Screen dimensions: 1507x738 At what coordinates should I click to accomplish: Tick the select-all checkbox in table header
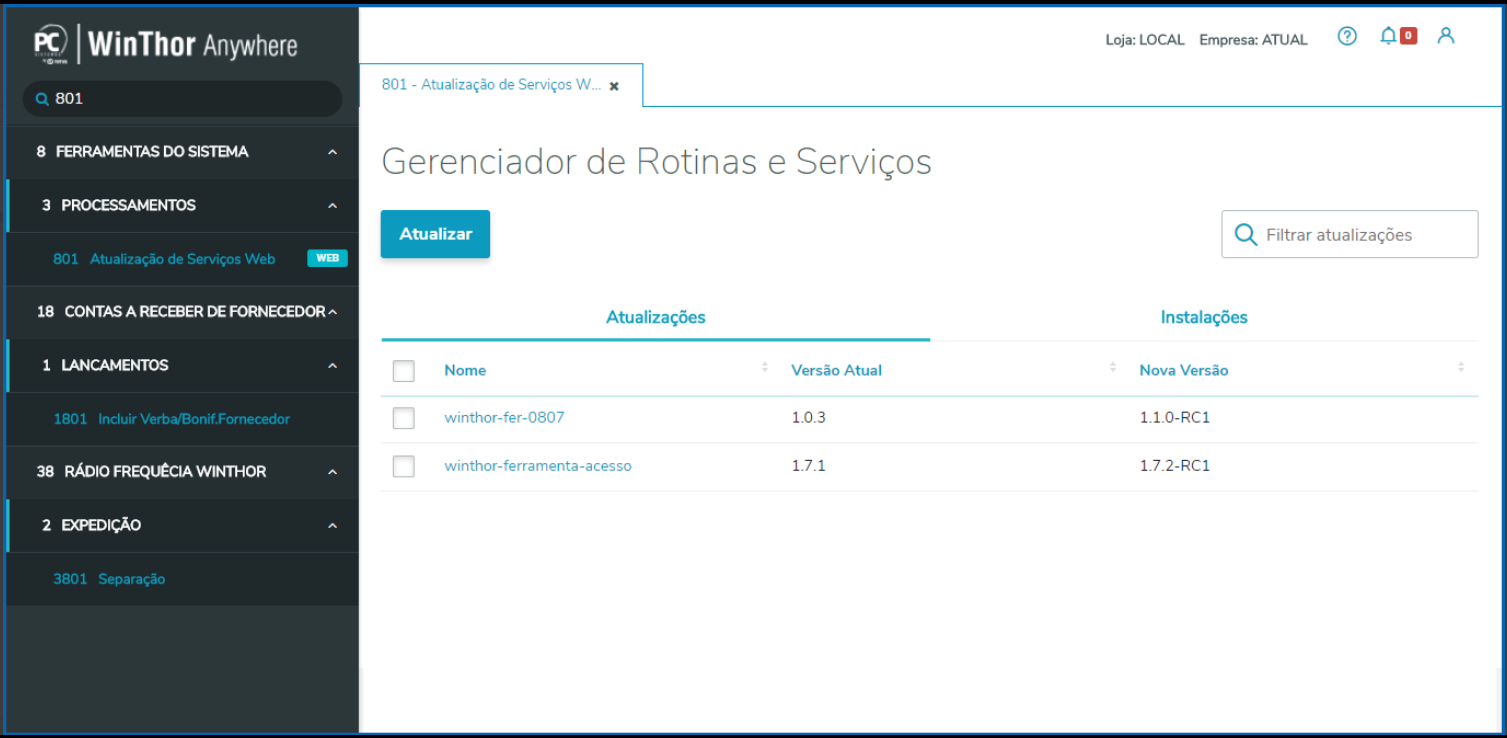(403, 371)
